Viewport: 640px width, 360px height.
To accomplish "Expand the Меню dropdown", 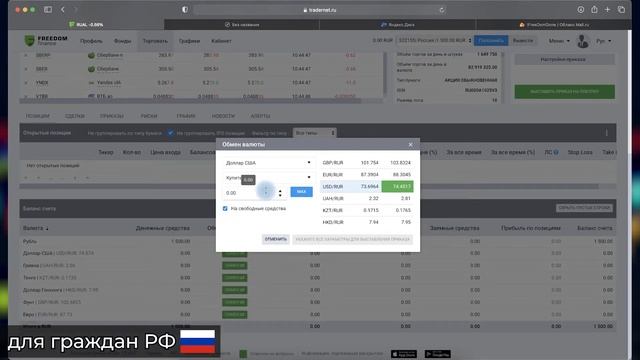I will tap(559, 41).
